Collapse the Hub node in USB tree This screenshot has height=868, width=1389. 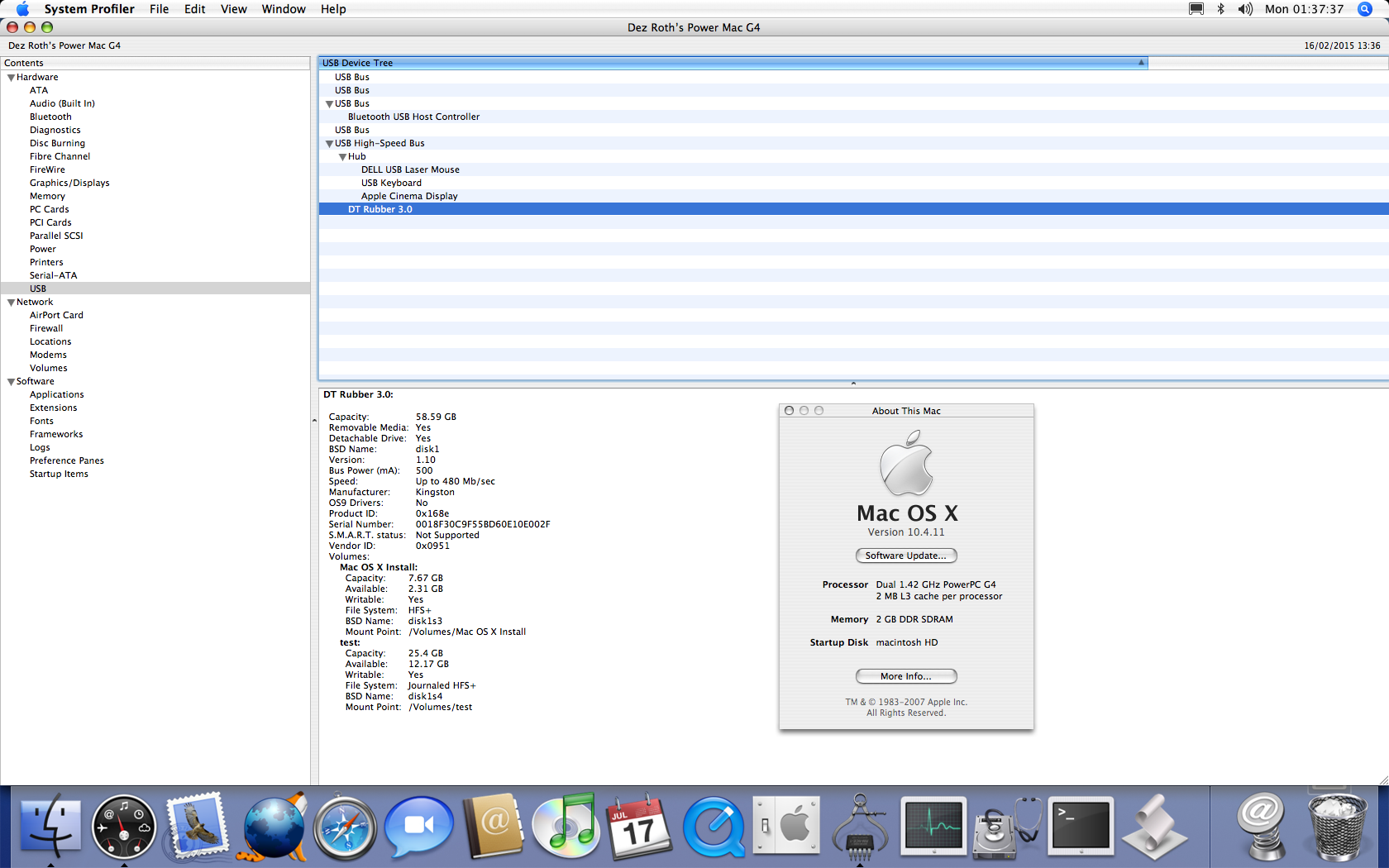point(342,157)
